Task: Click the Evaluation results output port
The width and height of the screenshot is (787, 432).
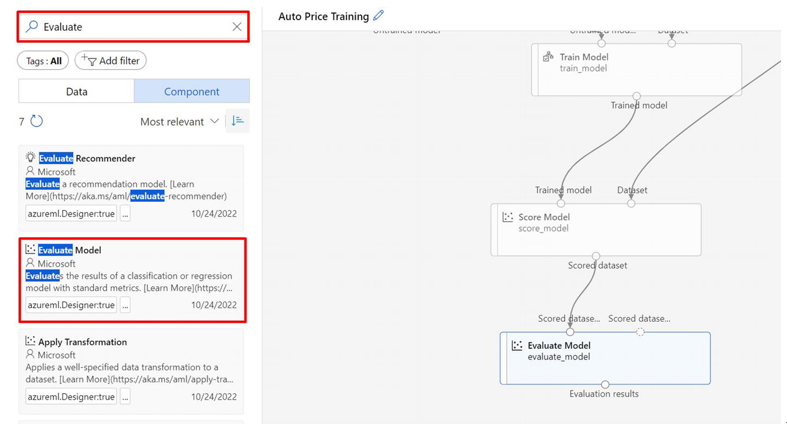Action: (605, 384)
